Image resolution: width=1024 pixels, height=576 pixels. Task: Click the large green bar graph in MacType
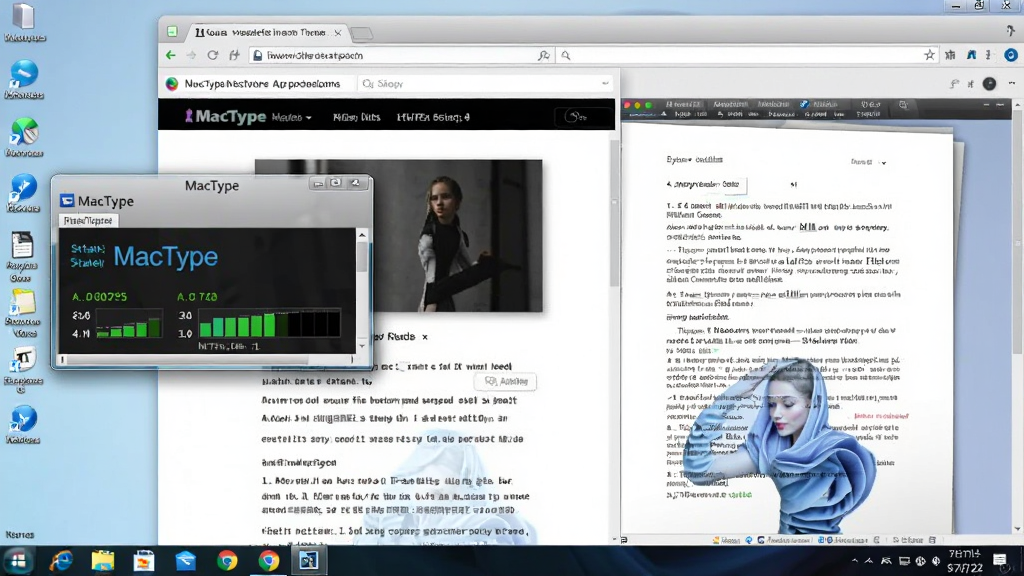tap(269, 323)
